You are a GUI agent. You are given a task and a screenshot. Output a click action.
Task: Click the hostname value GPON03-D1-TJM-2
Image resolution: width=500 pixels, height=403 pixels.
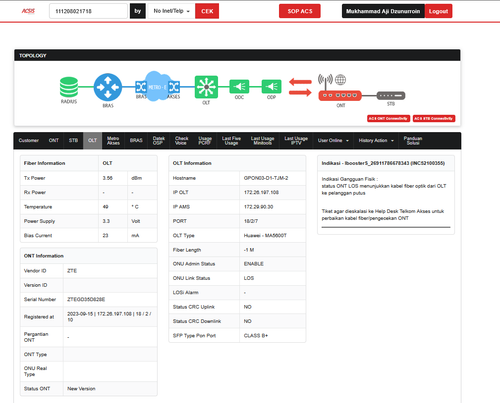[x=266, y=178]
